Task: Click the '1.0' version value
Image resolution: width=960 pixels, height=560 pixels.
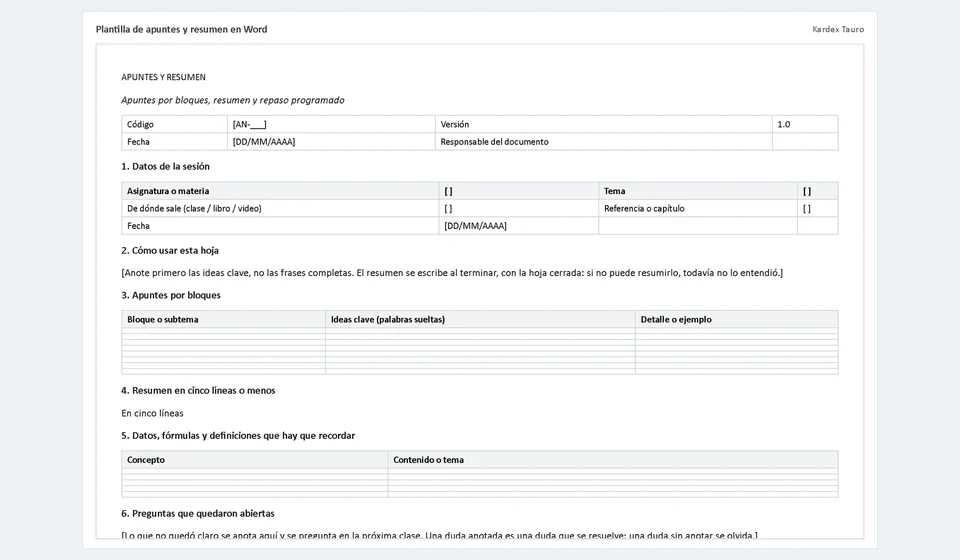Action: coord(805,124)
